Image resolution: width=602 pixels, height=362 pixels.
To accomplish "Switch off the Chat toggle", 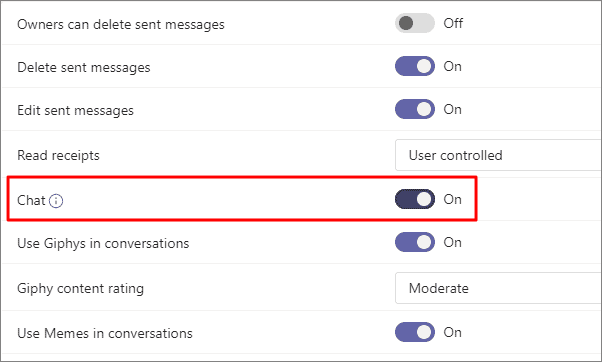I will click(415, 199).
